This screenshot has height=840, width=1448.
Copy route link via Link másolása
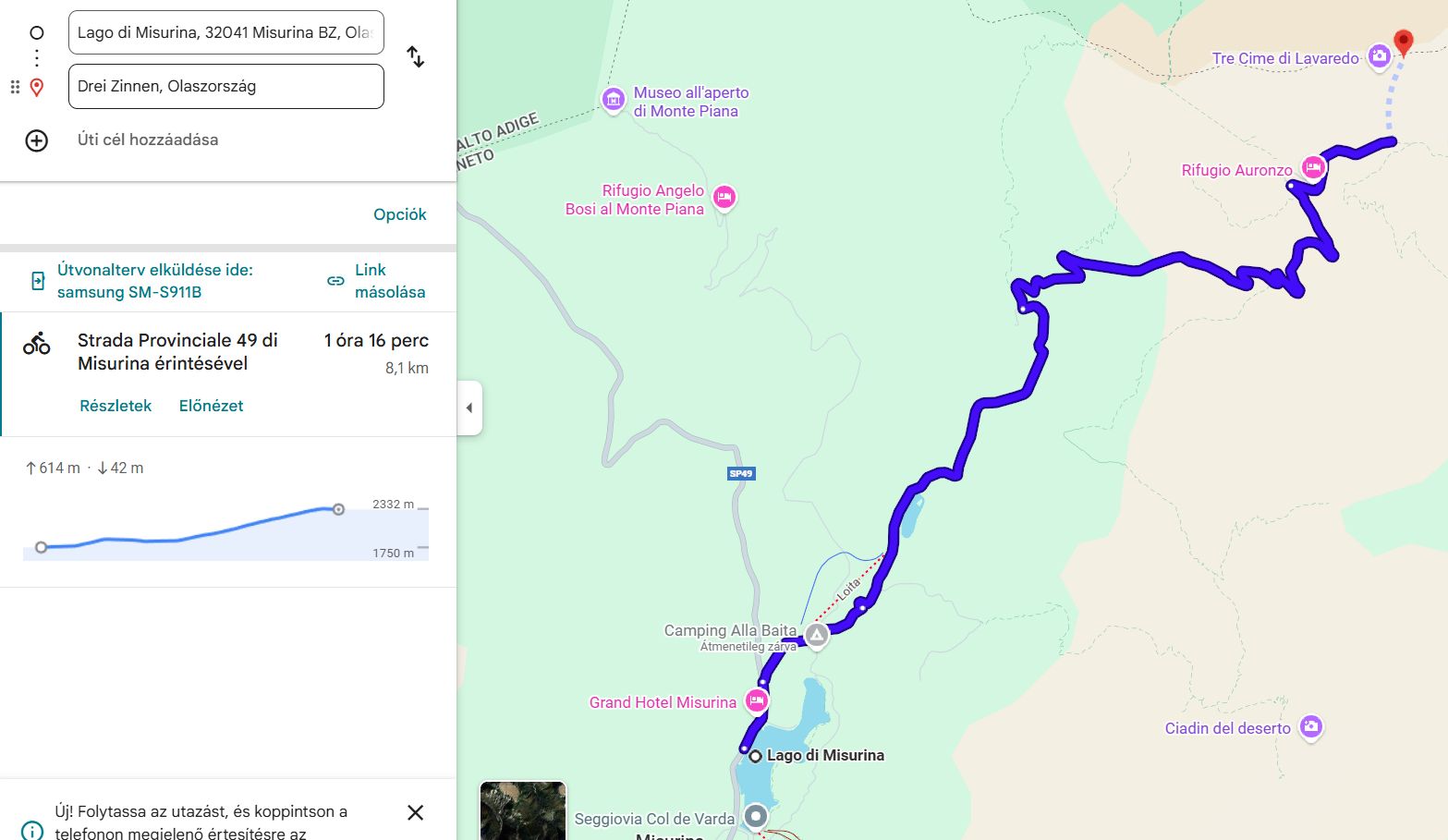coord(377,281)
